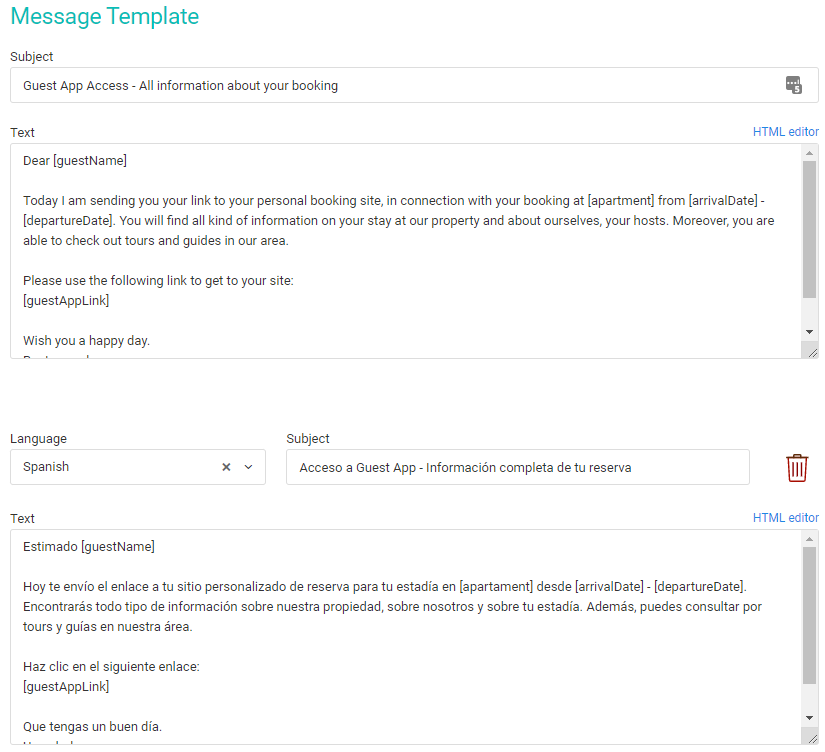Place cursor in English message text area
The image size is (825, 752).
point(406,251)
